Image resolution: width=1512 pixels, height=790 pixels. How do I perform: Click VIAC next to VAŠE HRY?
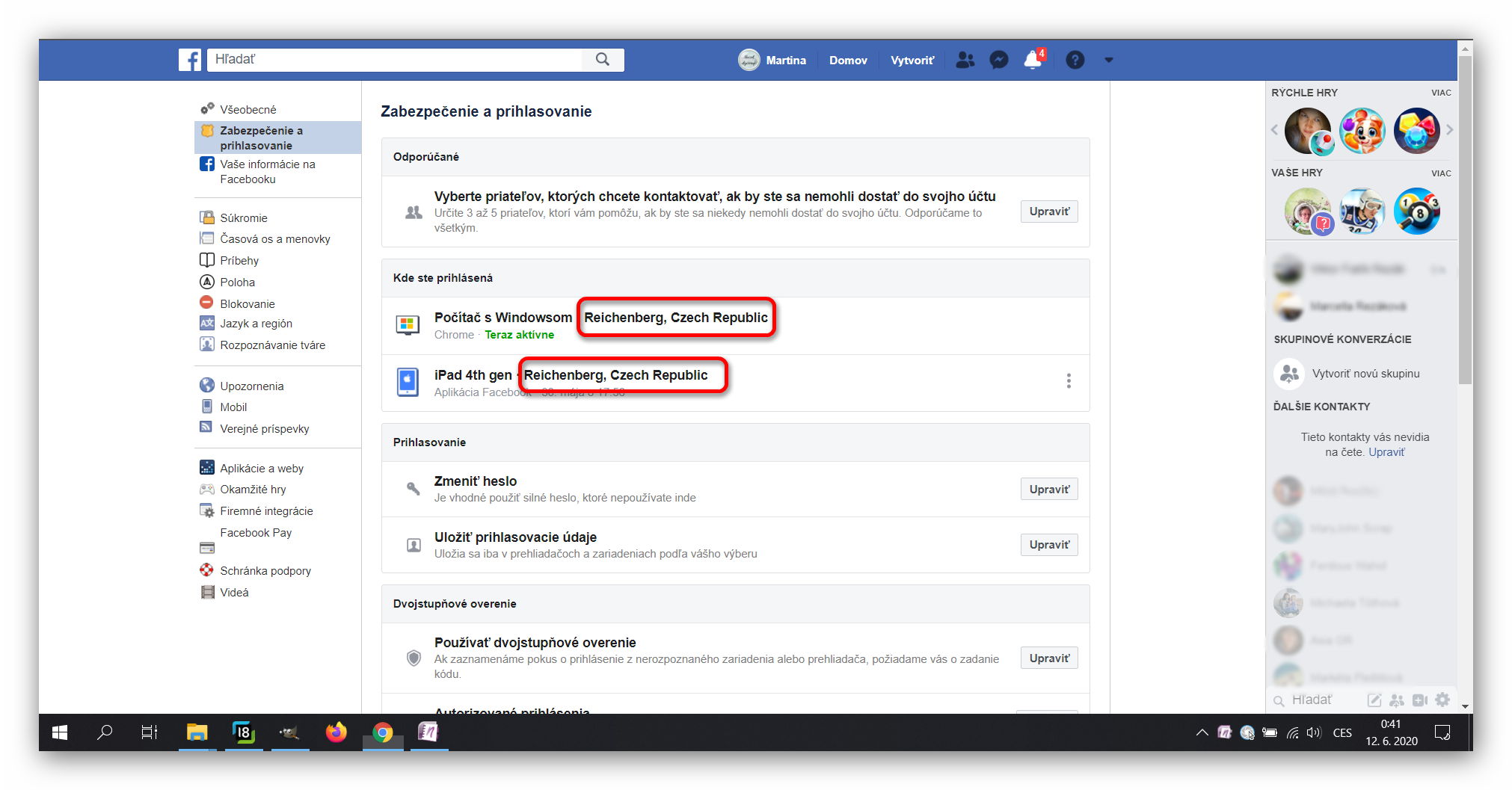click(1441, 173)
